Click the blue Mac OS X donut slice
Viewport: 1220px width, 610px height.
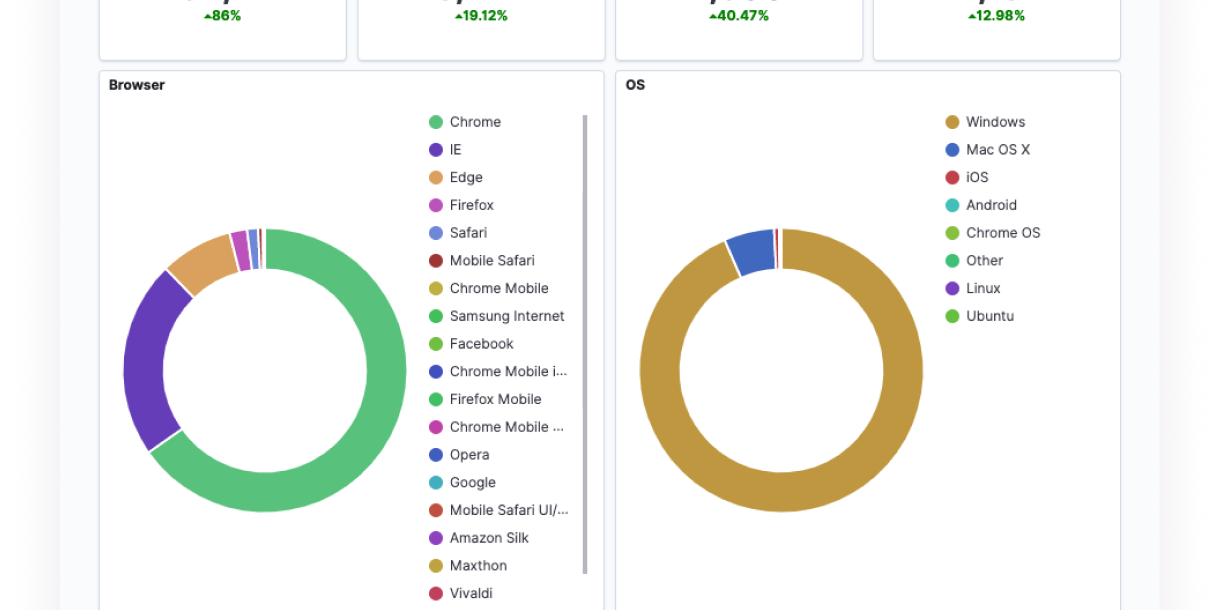(x=751, y=251)
